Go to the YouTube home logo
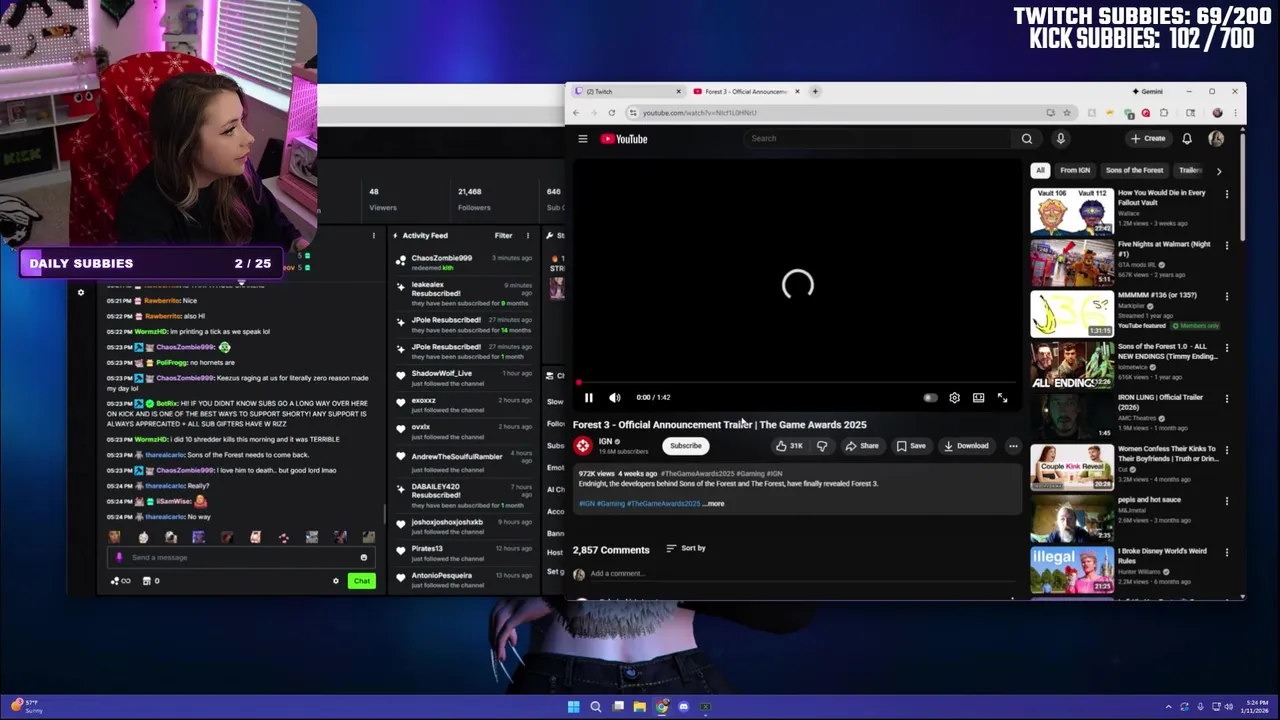Screen dimensions: 1280x720 click(x=624, y=139)
